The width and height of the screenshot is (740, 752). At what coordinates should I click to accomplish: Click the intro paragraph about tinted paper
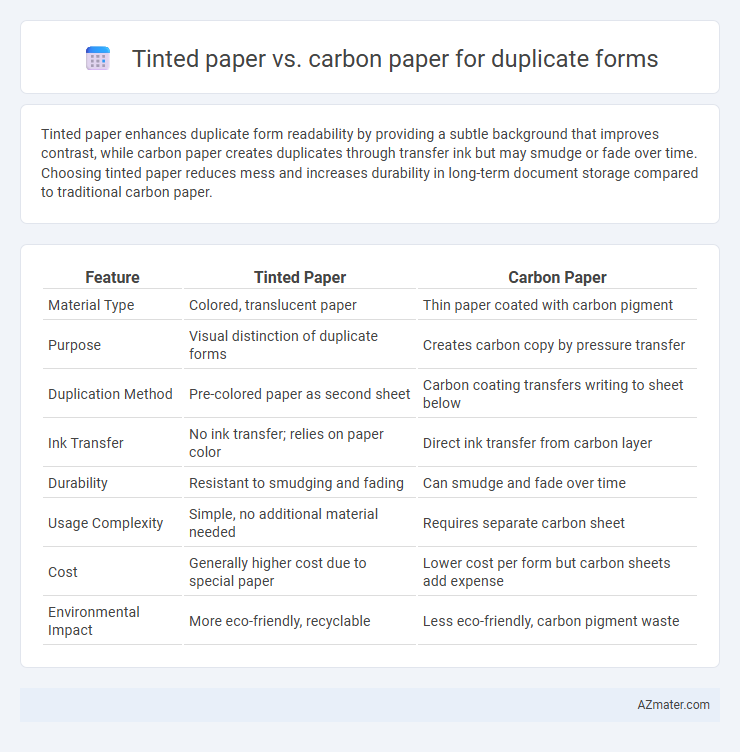[369, 163]
